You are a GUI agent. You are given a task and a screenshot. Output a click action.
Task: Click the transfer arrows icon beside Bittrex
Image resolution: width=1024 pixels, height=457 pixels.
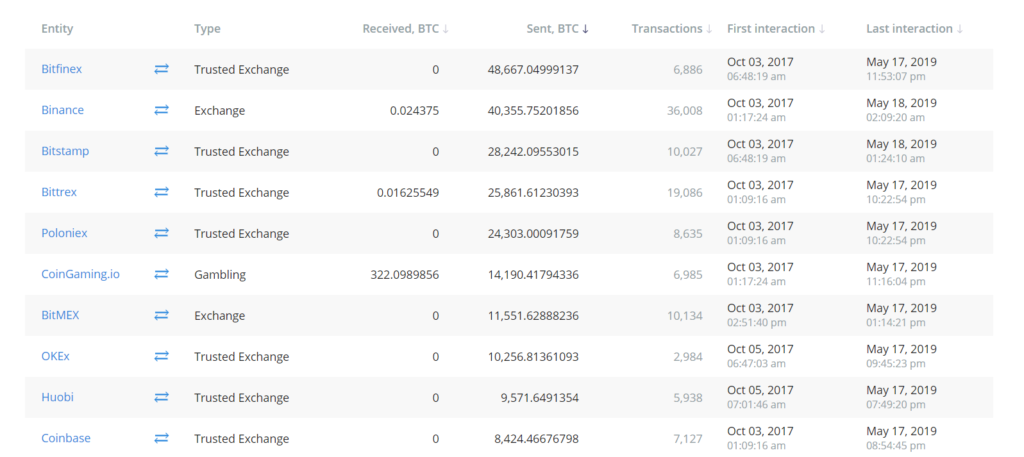click(x=161, y=192)
